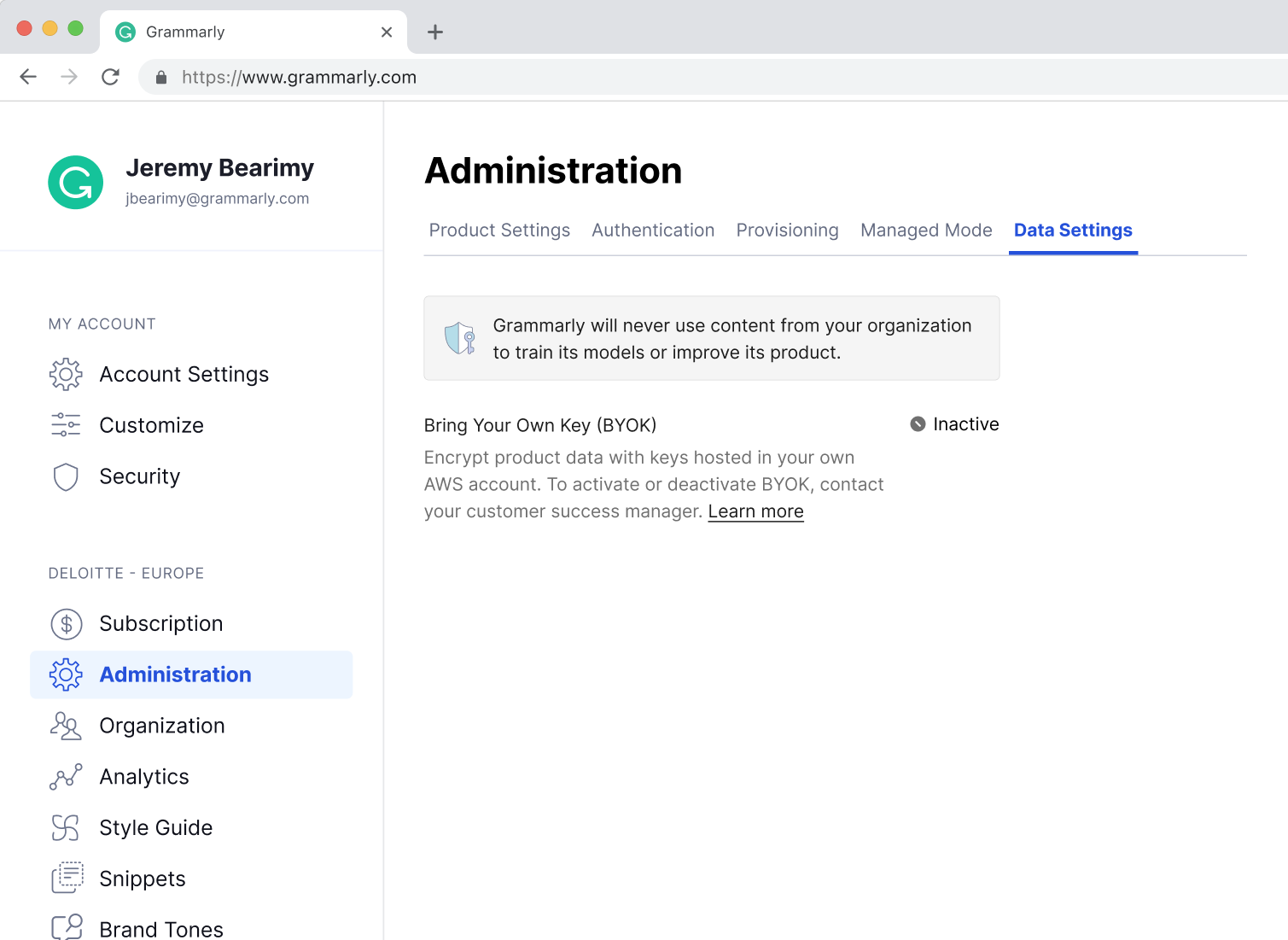Click the BYOK Inactive status indicator
The image size is (1288, 940).
[954, 424]
